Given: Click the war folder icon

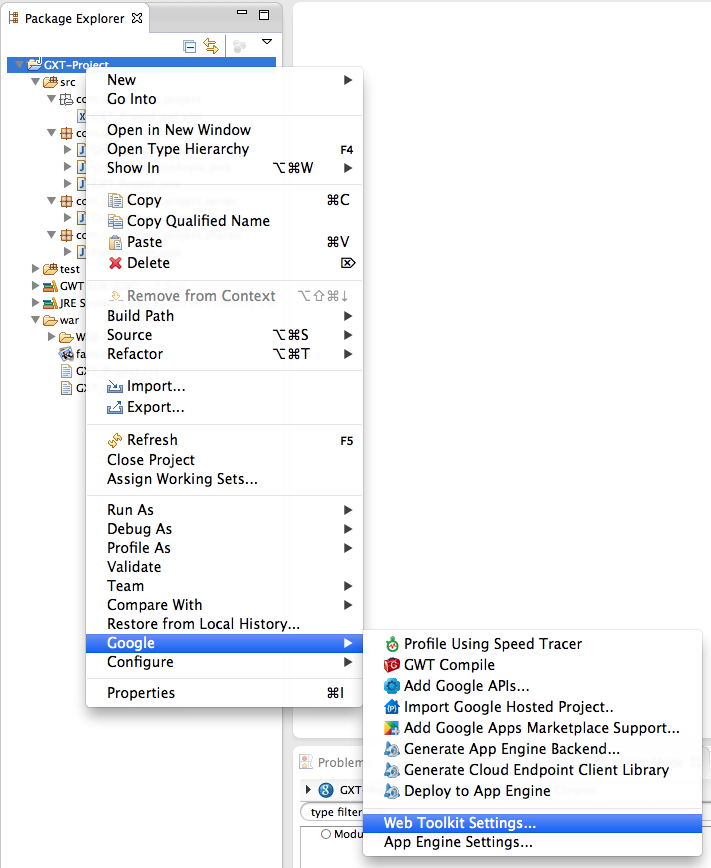Looking at the screenshot, I should click(50, 320).
